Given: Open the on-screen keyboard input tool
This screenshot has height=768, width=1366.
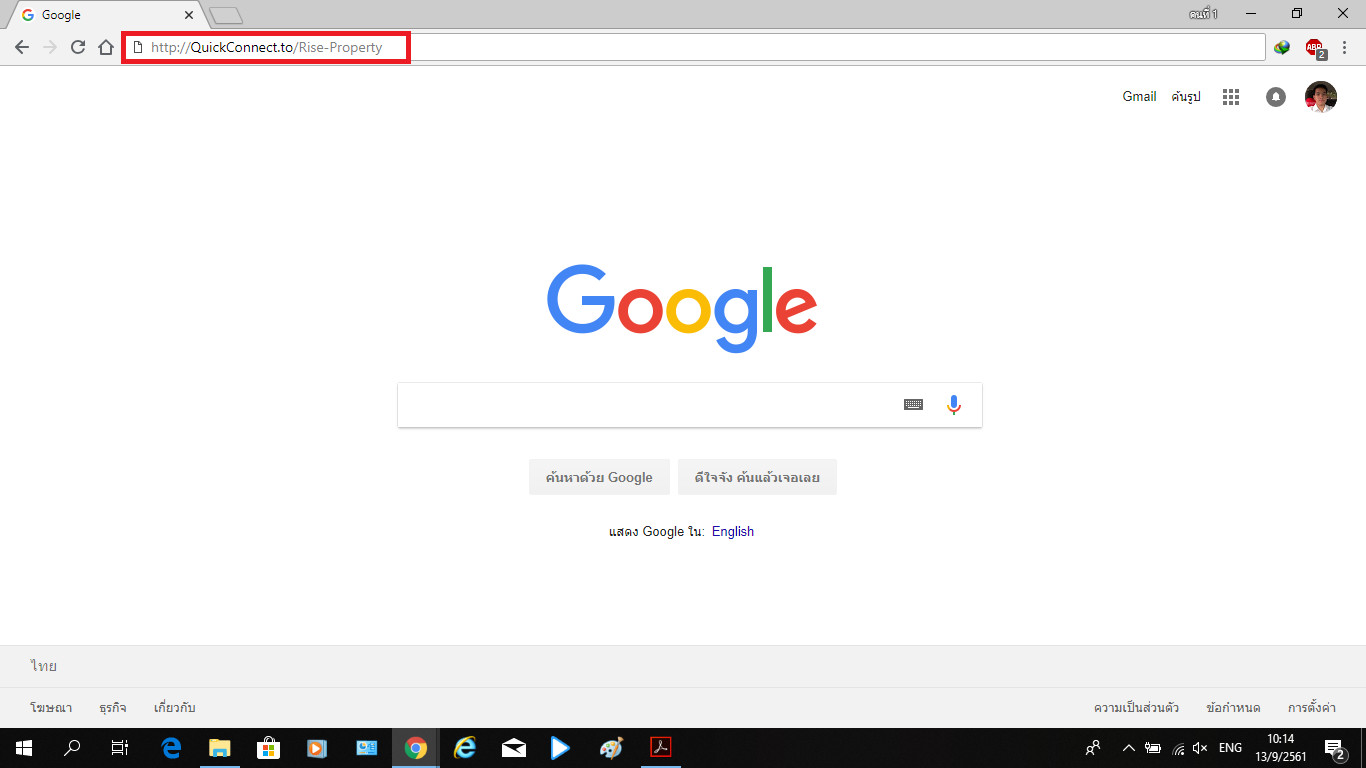Looking at the screenshot, I should (x=913, y=405).
